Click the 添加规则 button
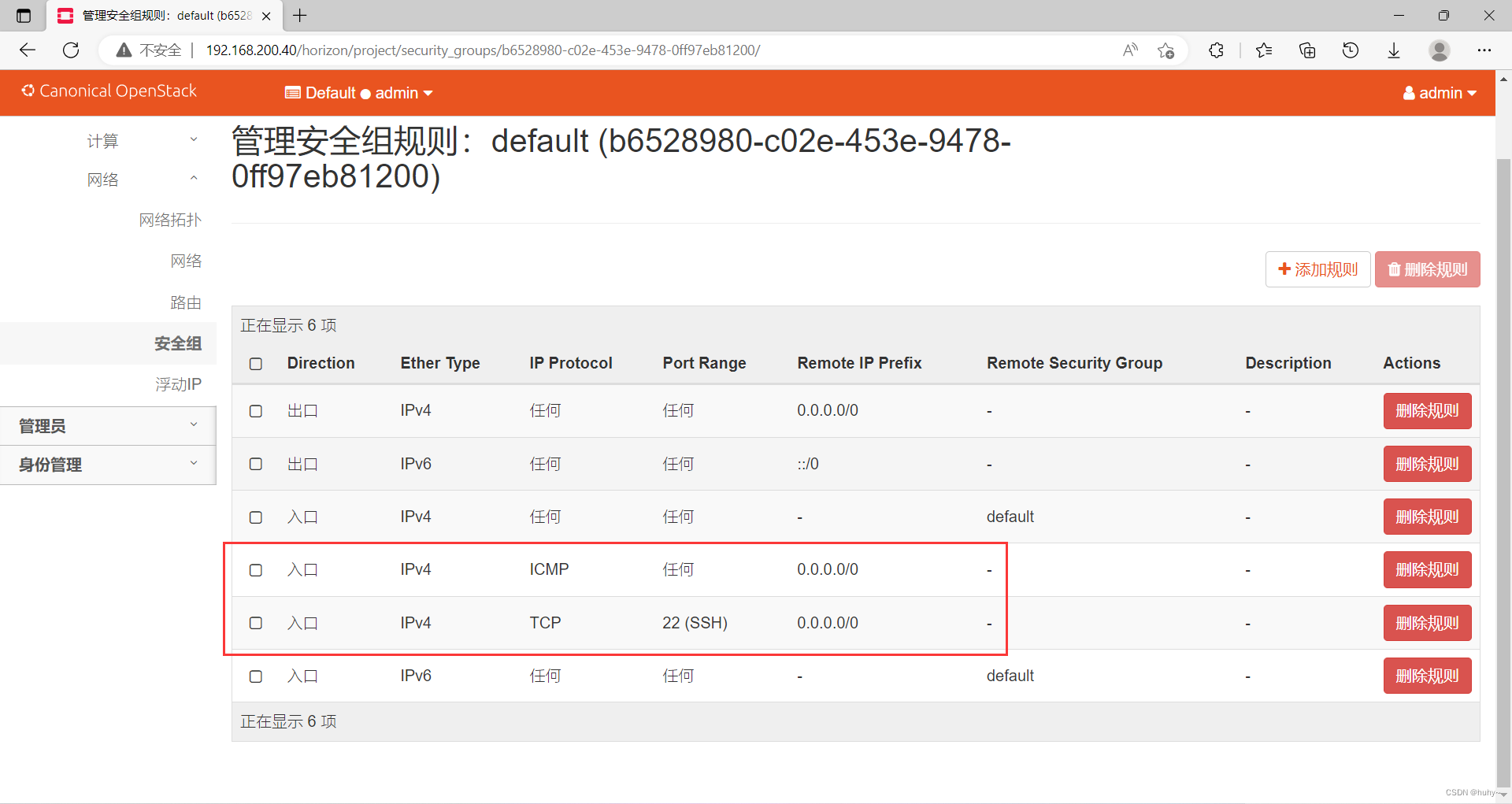 click(x=1318, y=269)
